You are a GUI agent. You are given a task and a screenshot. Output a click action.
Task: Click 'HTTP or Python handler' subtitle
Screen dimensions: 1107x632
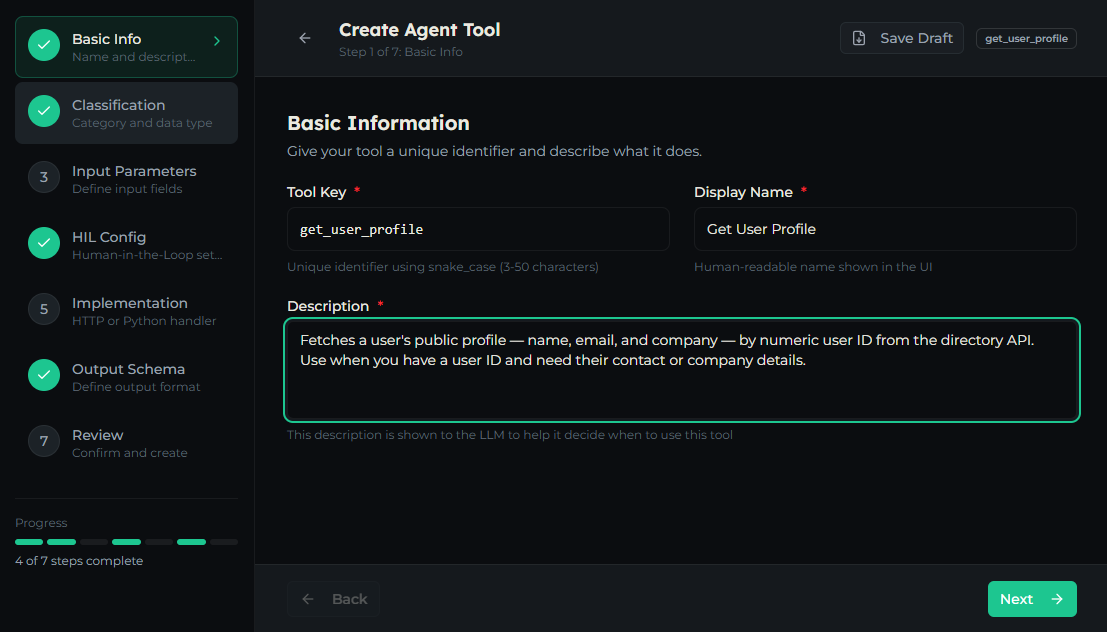point(144,321)
